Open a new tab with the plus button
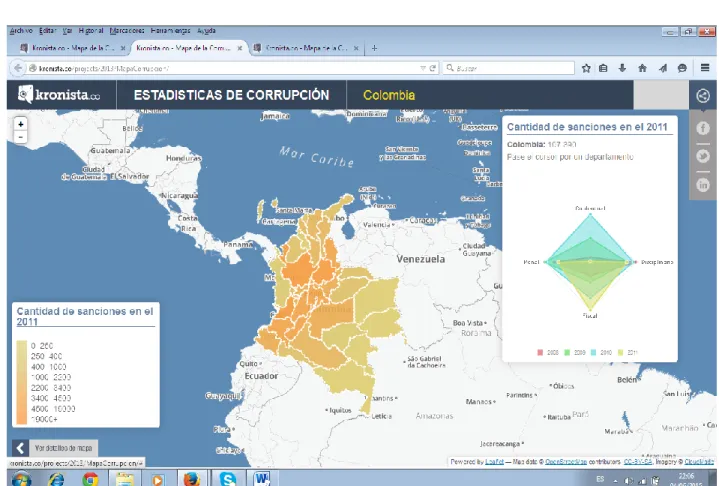This screenshot has width=719, height=486. pyautogui.click(x=374, y=48)
